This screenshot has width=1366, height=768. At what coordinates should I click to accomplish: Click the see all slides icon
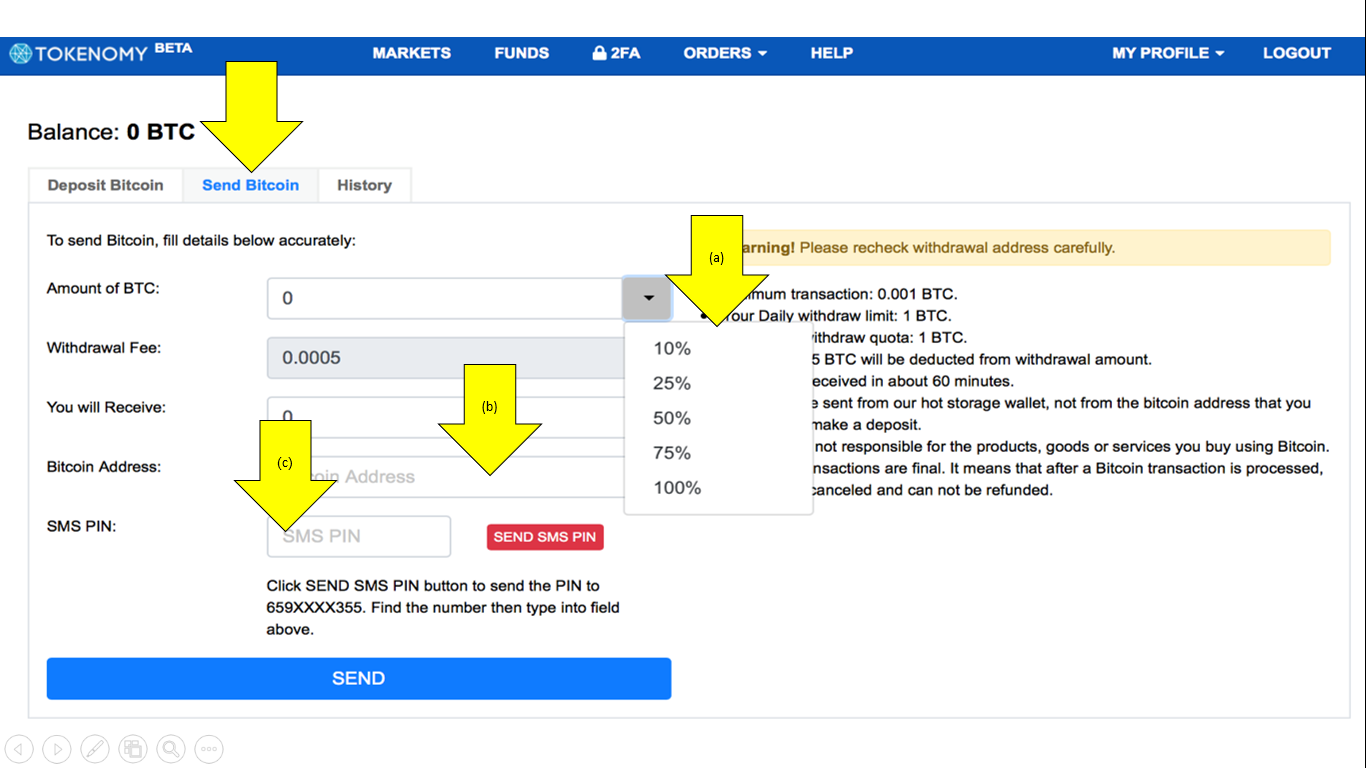tap(133, 748)
